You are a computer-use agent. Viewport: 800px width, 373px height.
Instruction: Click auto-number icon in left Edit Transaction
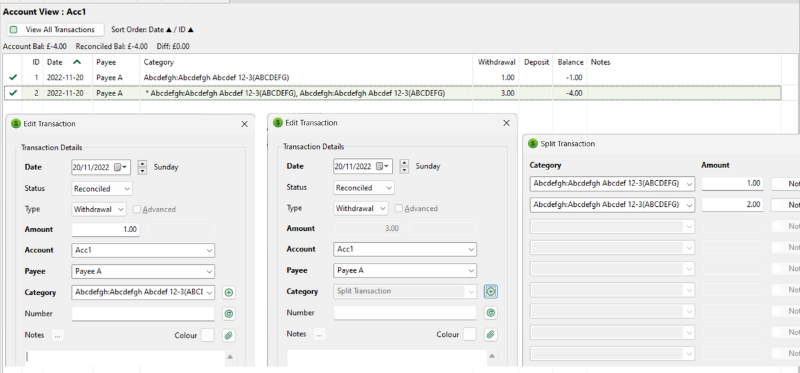(x=229, y=314)
